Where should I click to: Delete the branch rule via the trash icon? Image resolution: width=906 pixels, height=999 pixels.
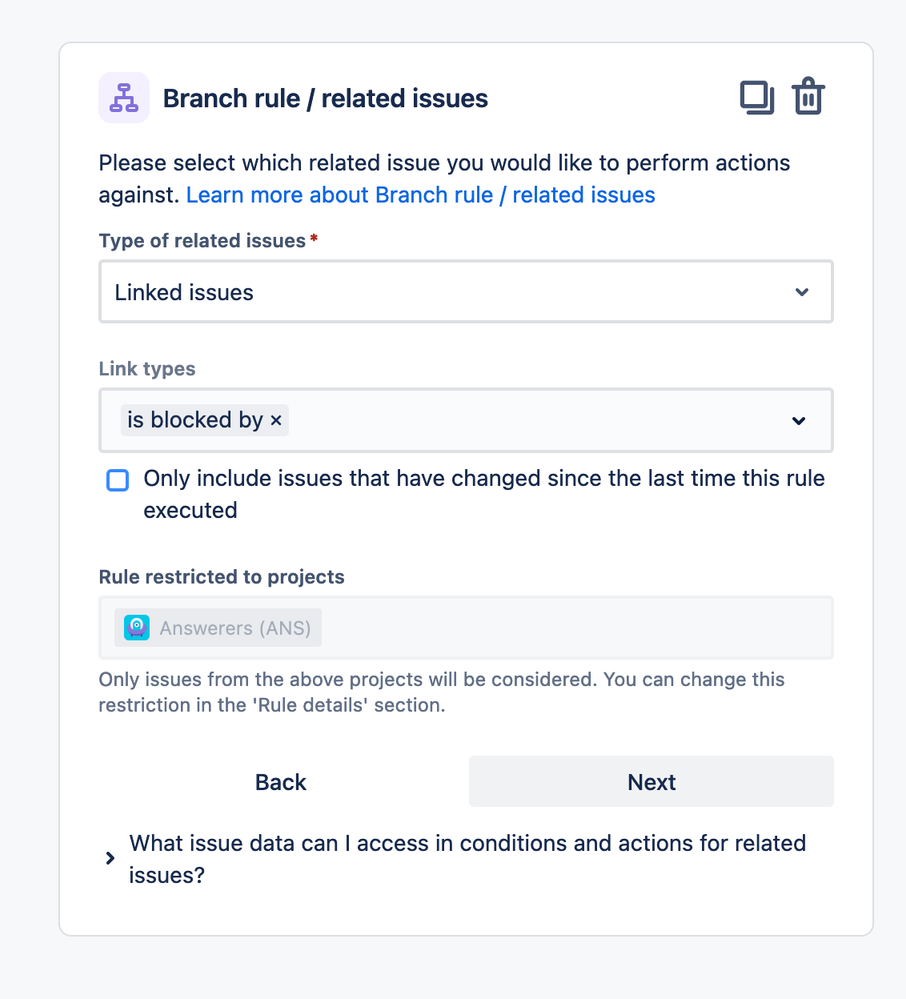click(808, 97)
